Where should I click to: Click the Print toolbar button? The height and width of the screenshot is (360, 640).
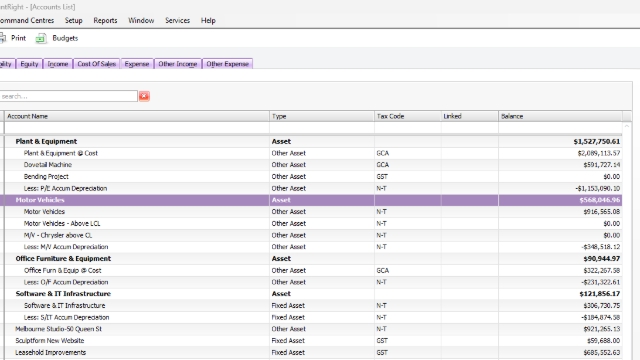13,38
